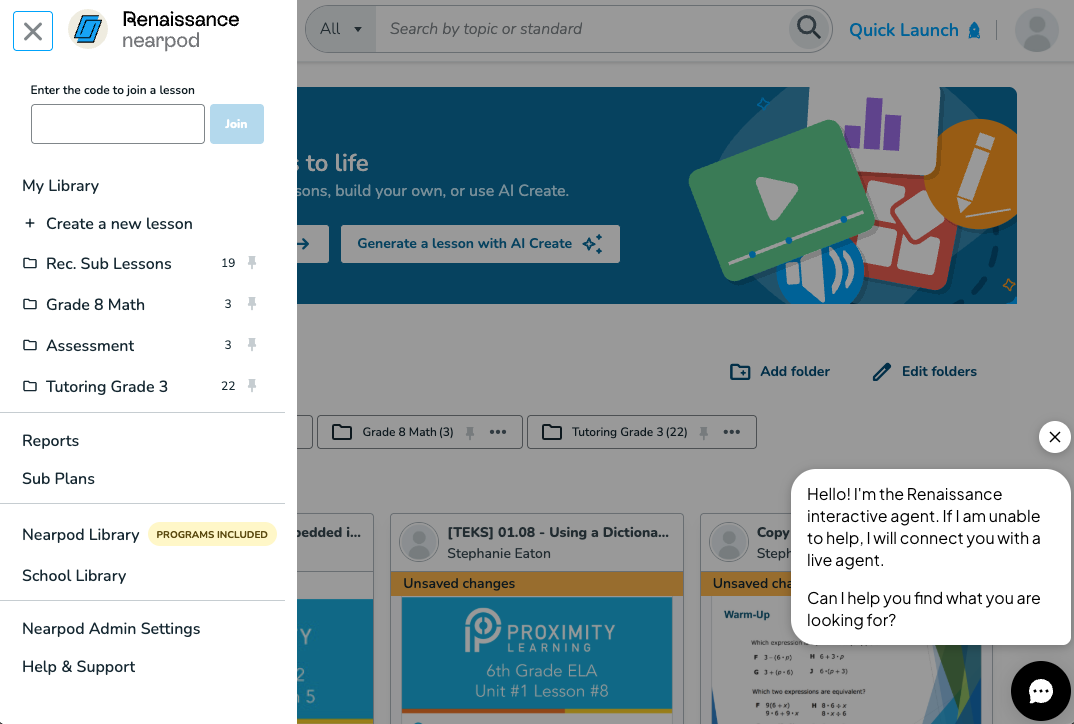Viewport: 1074px width, 724px height.
Task: Click the folder icon beside Rec. Sub Lessons
Action: coord(29,263)
